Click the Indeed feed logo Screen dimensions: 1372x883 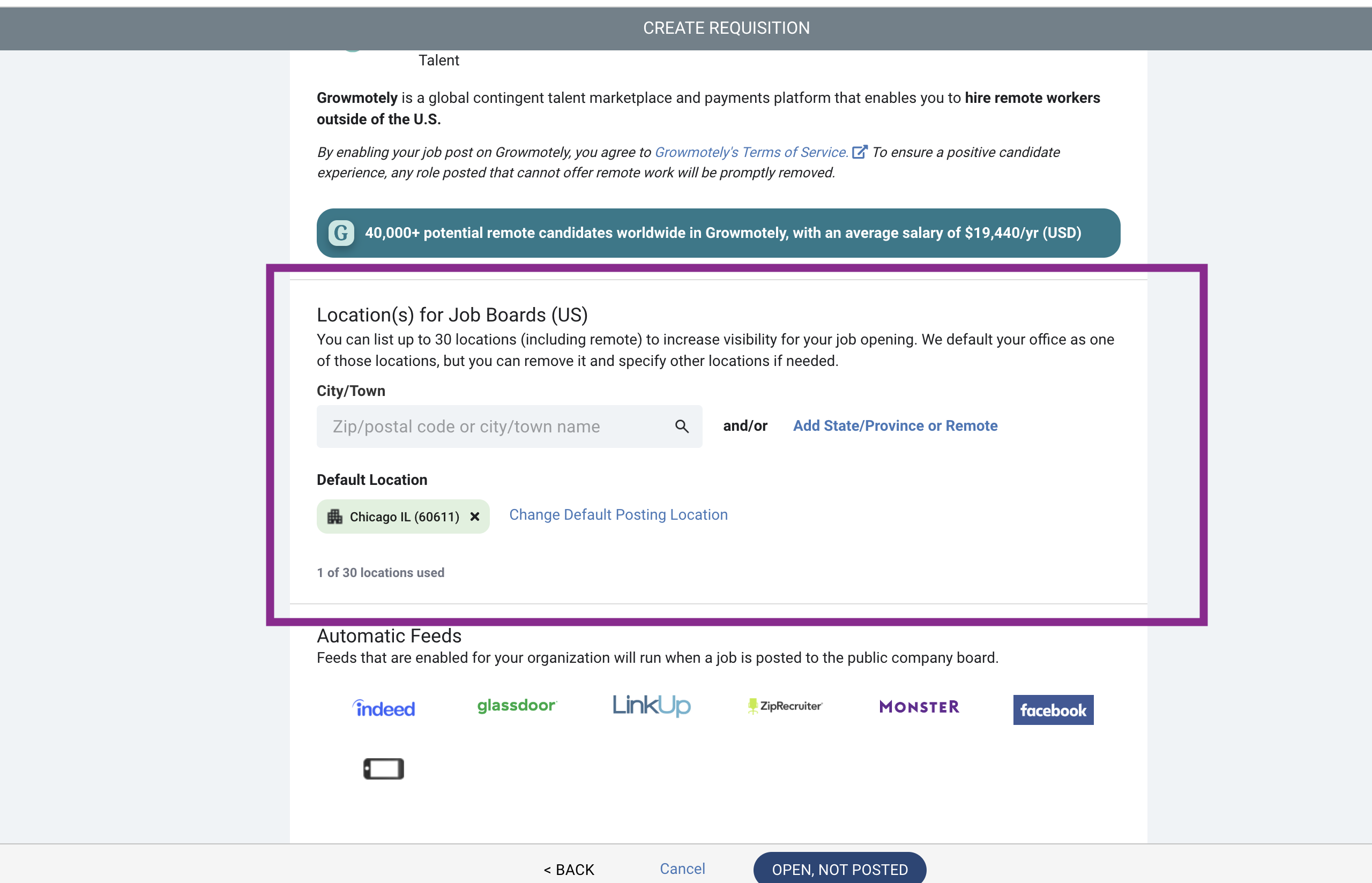[x=384, y=708]
